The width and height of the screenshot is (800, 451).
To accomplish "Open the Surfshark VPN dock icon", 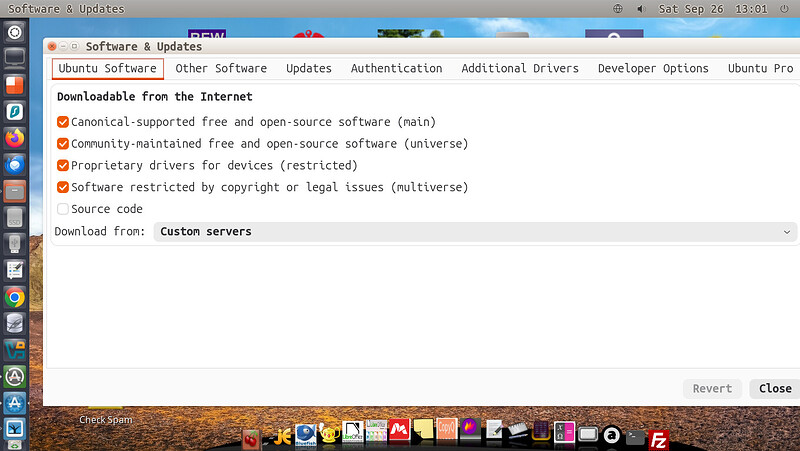I will click(15, 111).
